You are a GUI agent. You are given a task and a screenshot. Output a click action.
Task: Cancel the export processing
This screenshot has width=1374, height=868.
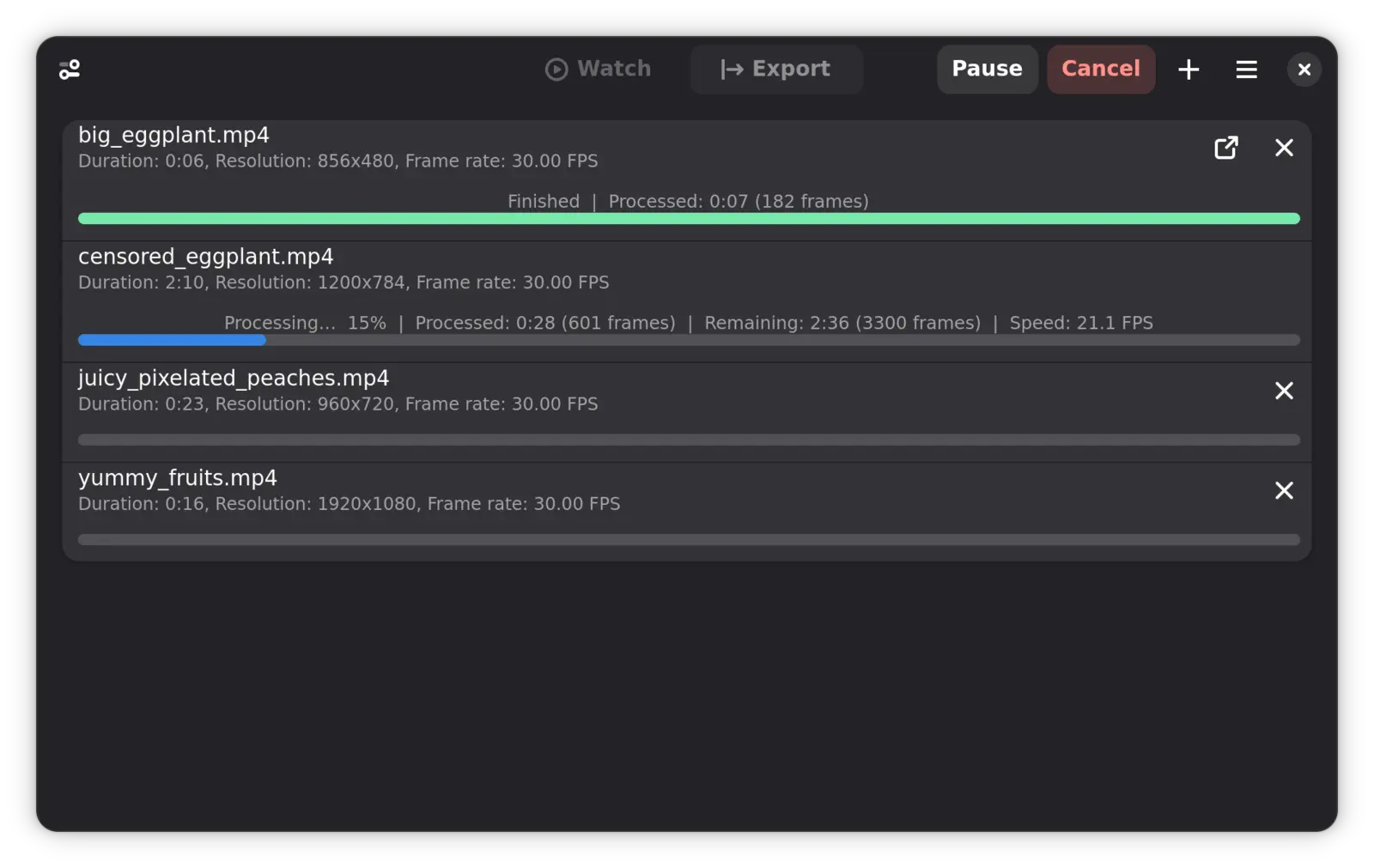(1100, 69)
